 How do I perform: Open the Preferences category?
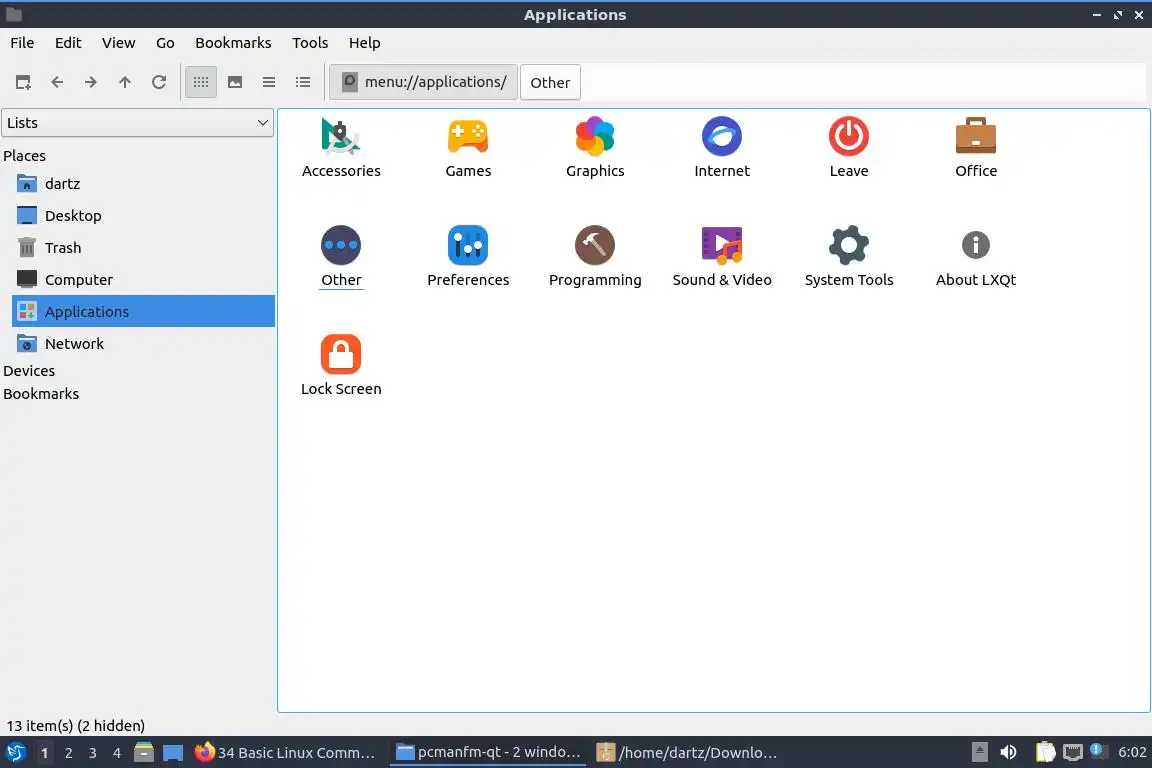coord(468,256)
